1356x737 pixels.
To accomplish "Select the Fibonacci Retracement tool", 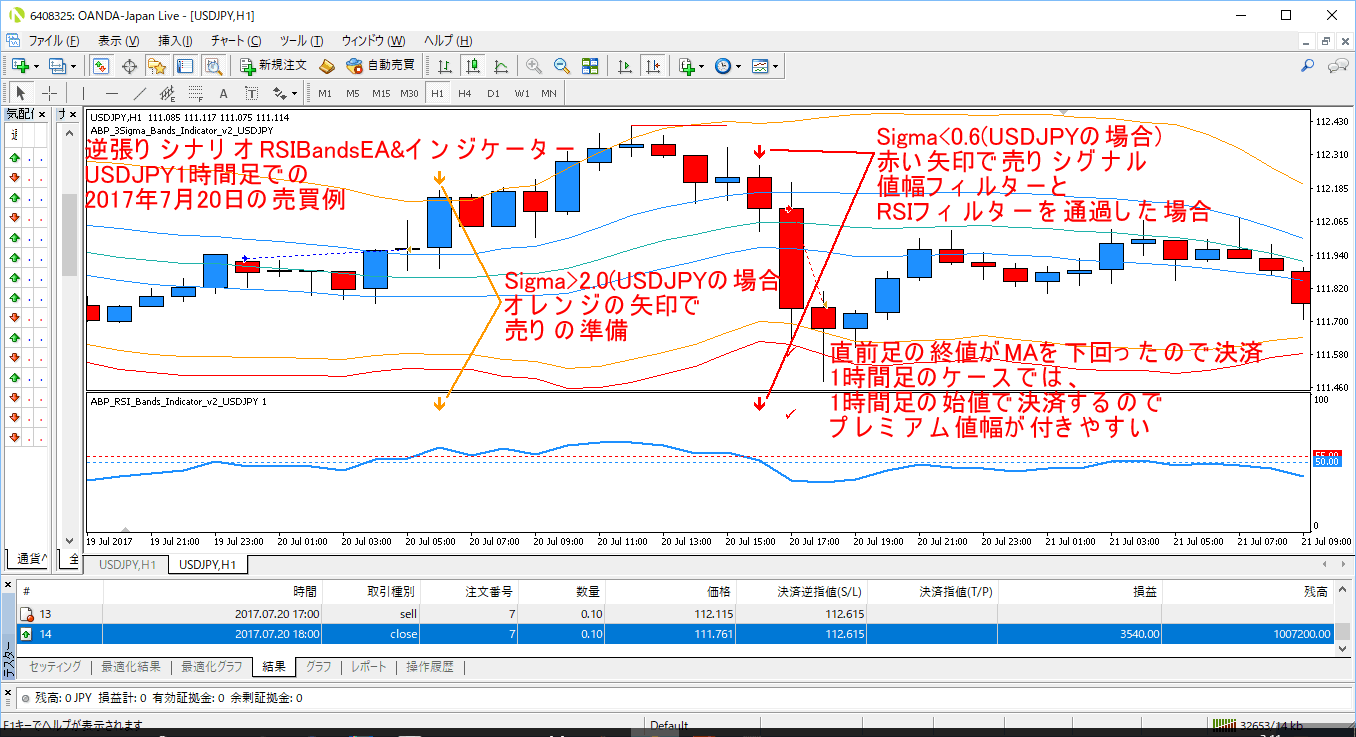I will (196, 93).
